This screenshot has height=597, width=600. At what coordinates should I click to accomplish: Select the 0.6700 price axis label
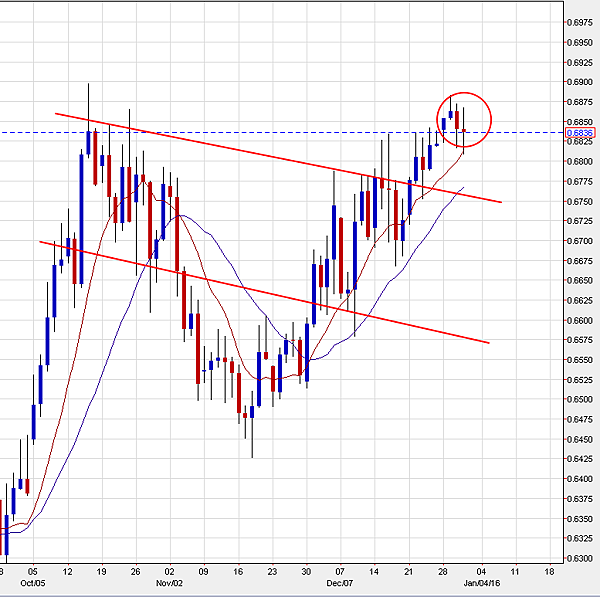pos(580,241)
